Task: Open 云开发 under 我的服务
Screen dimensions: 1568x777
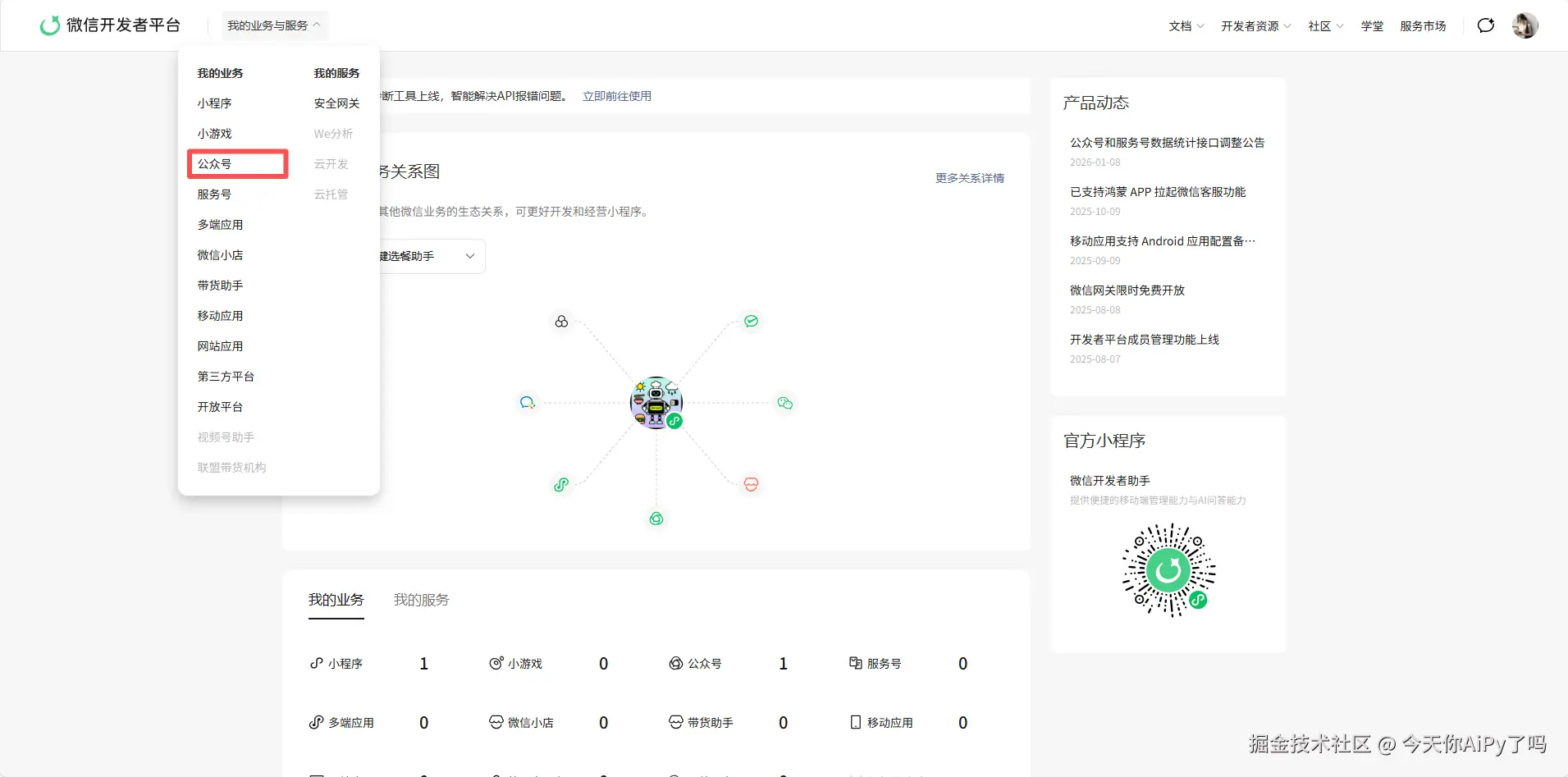Action: 331,164
